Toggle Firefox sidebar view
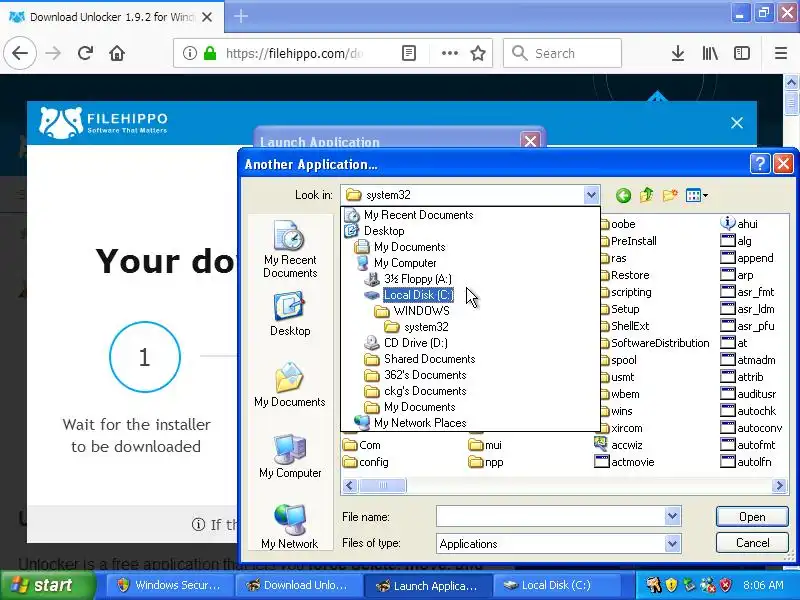This screenshot has height=600, width=800. coord(741,53)
